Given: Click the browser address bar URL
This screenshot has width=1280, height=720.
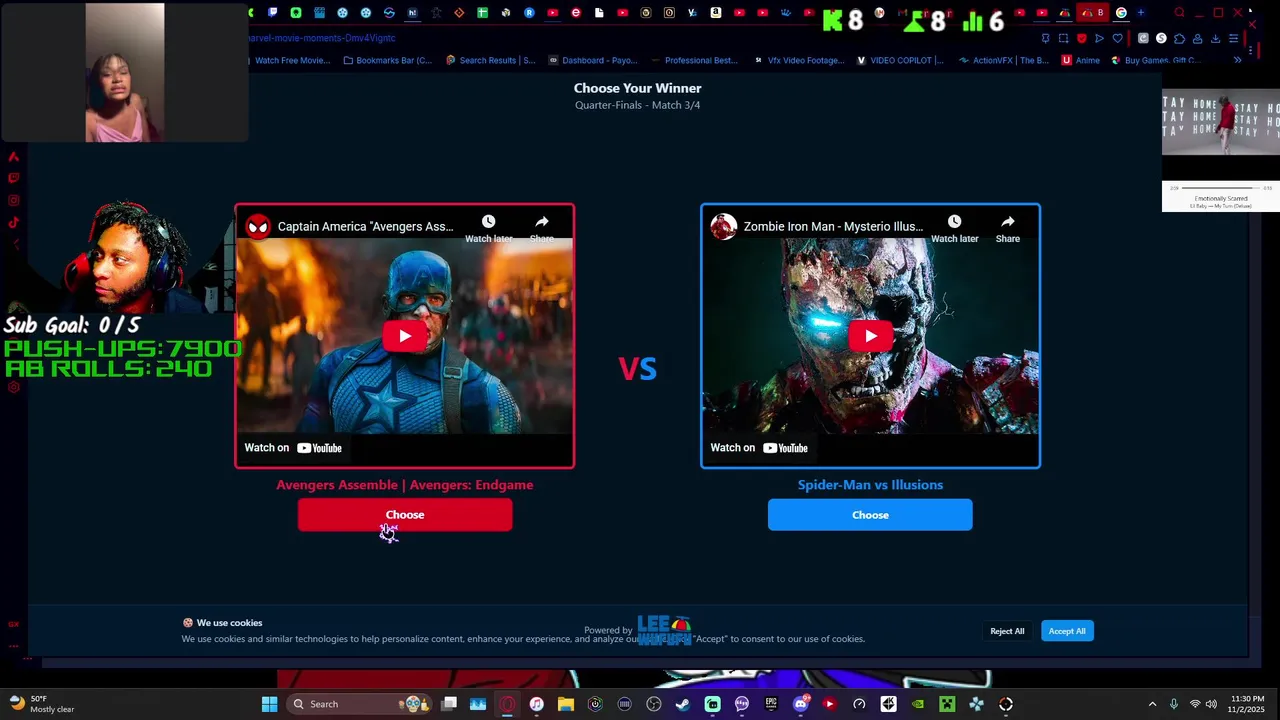Looking at the screenshot, I should [322, 38].
